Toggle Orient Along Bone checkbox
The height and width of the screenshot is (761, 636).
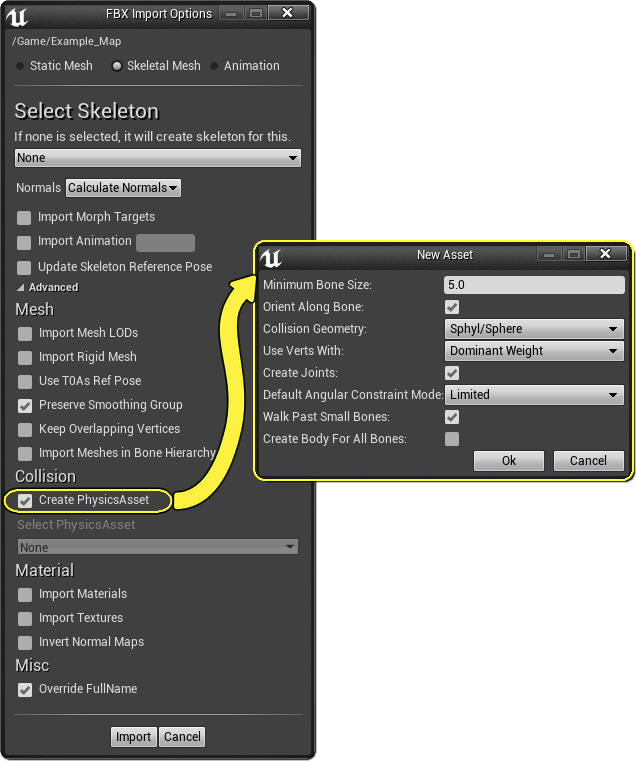coord(452,307)
